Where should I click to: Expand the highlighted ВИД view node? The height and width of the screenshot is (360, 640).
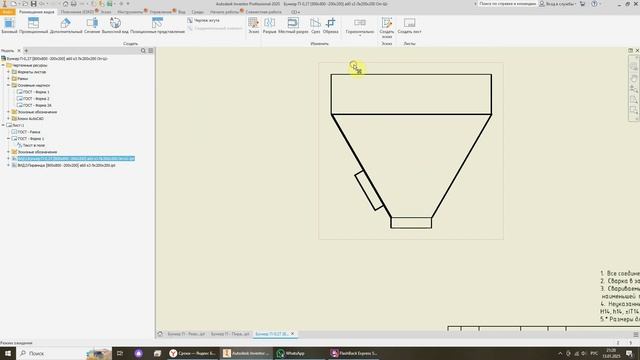click(x=9, y=158)
